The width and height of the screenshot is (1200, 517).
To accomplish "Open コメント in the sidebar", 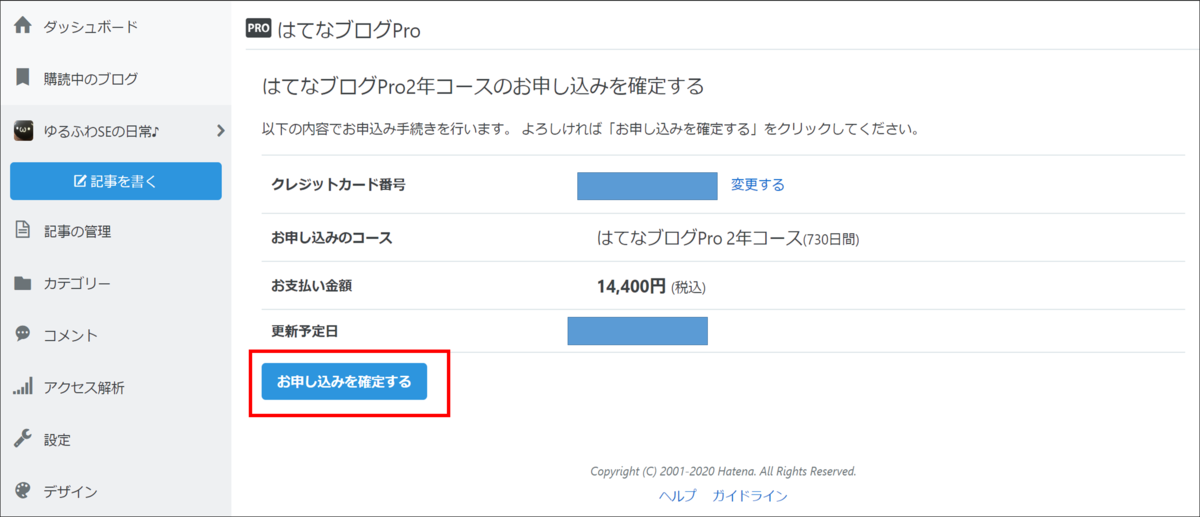I will pyautogui.click(x=70, y=335).
